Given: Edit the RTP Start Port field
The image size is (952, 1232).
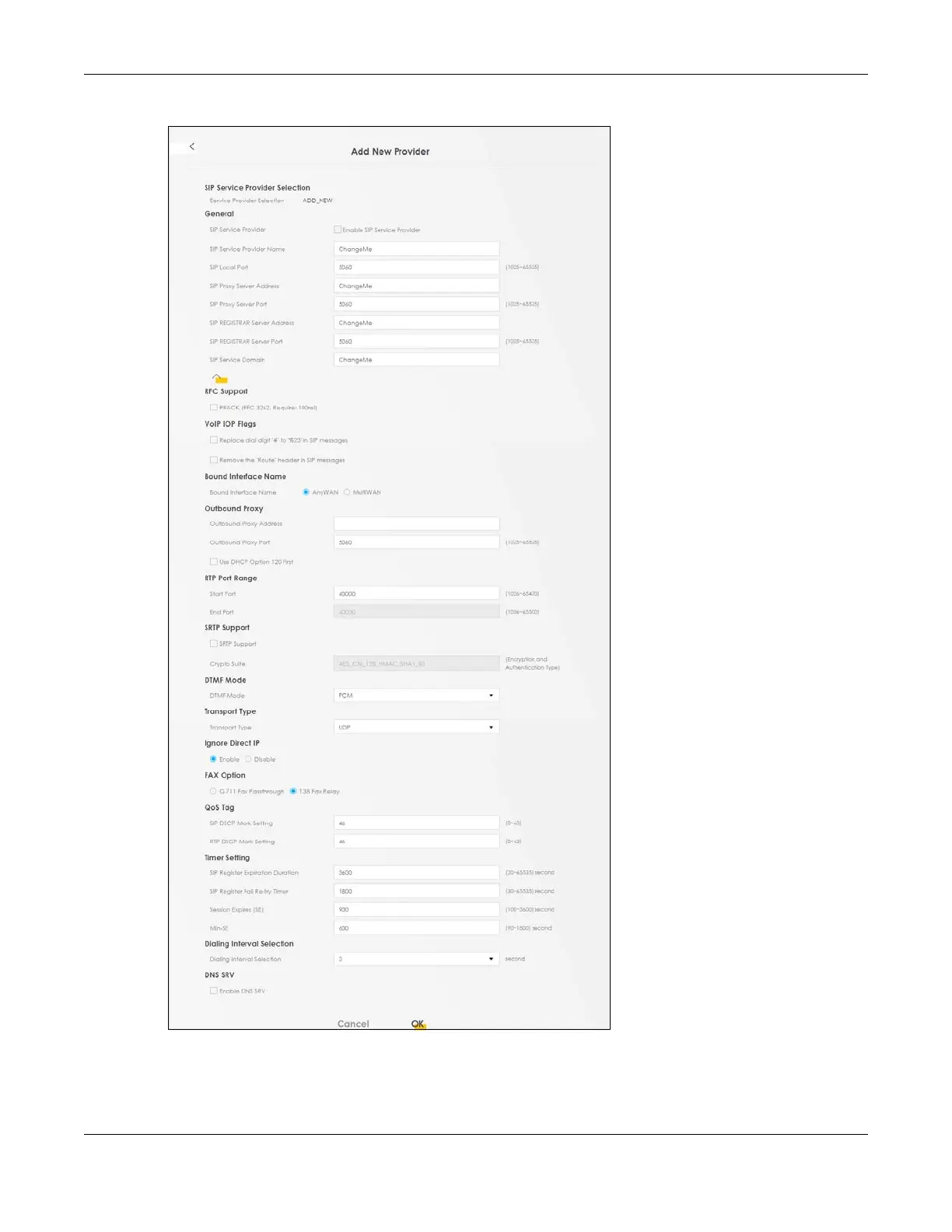Looking at the screenshot, I should click(x=416, y=593).
